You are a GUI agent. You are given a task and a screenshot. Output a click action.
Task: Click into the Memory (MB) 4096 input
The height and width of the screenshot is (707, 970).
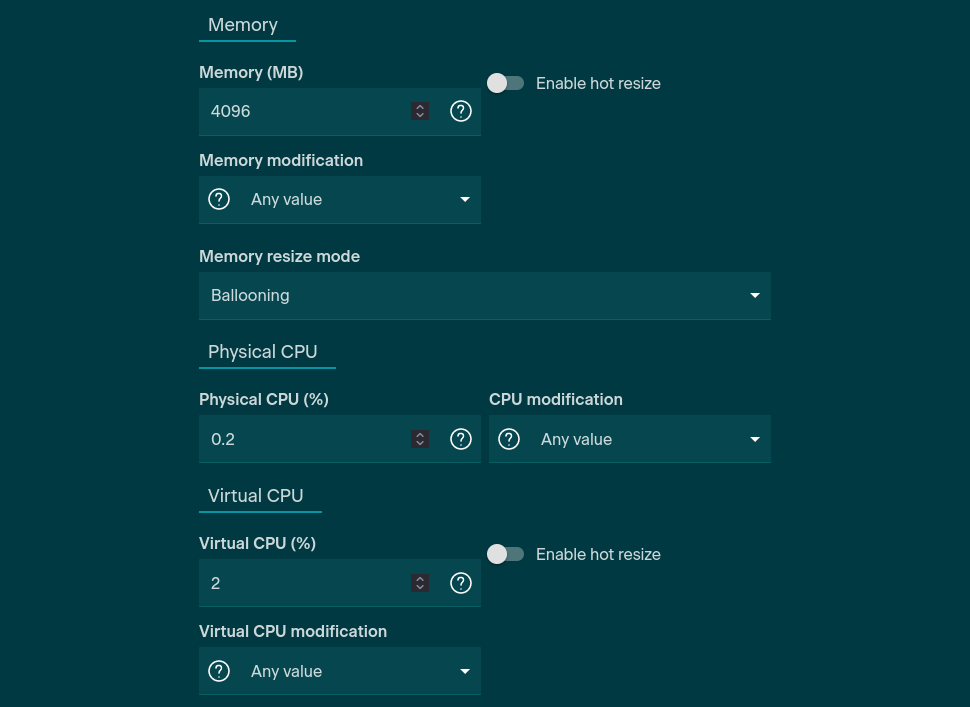pos(300,111)
